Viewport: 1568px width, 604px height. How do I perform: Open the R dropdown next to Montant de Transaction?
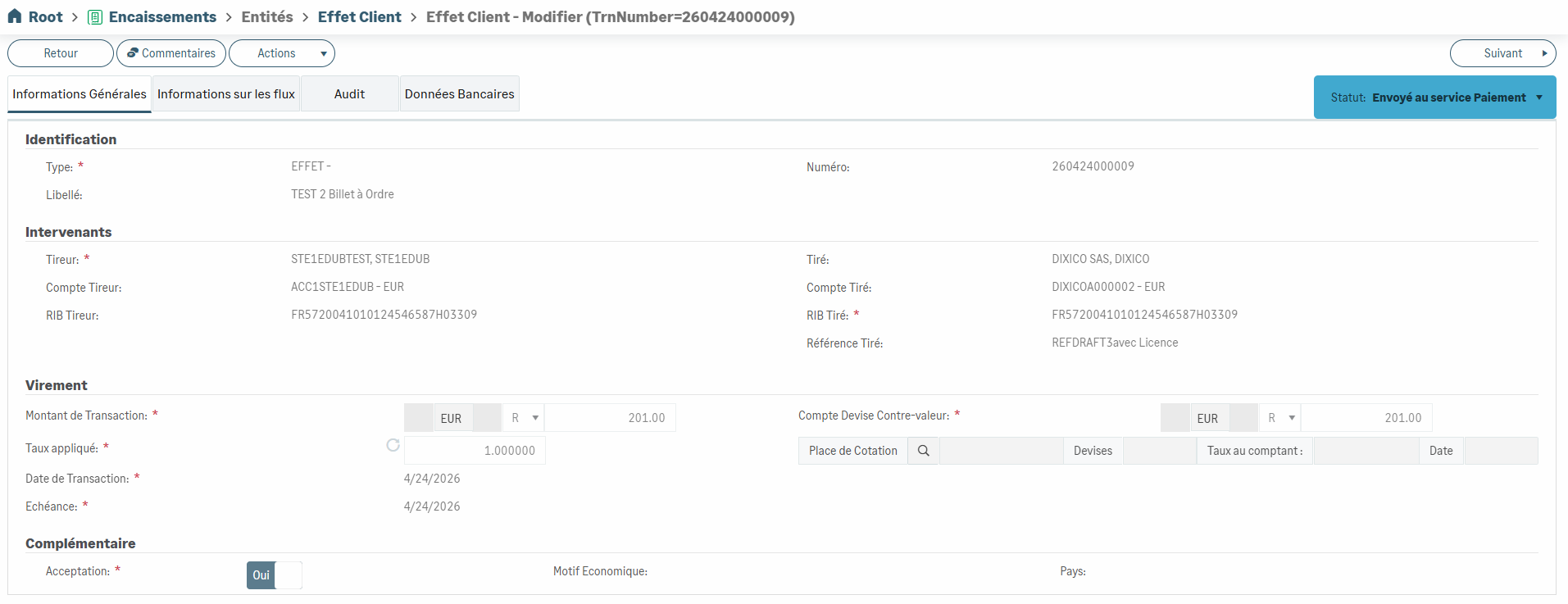(x=523, y=418)
